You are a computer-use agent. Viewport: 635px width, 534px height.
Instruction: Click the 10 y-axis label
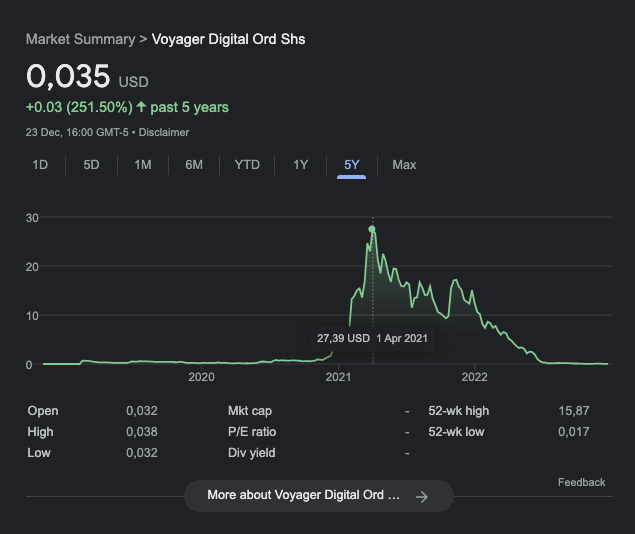[x=32, y=316]
